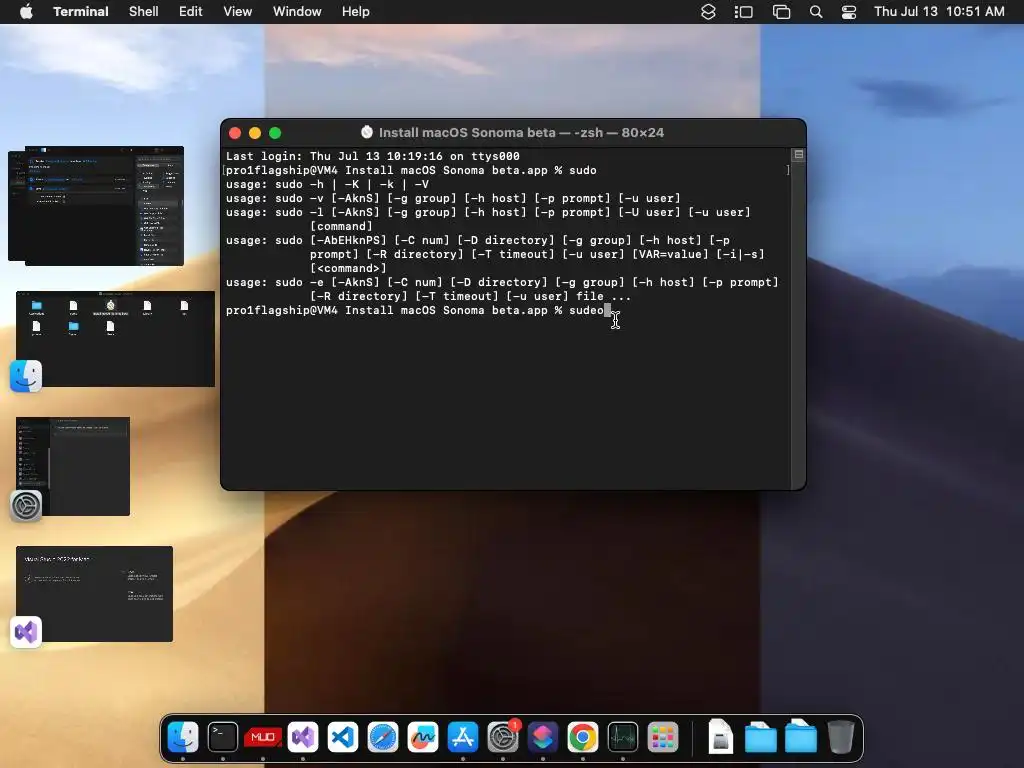Launch the red MUD app in the Dock

point(263,737)
